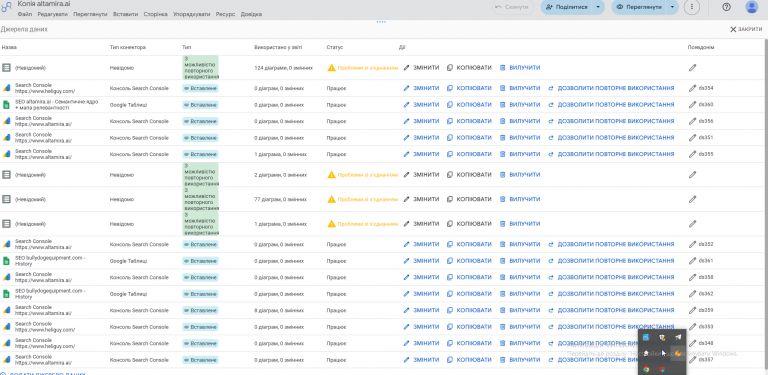Image resolution: width=768 pixels, height=375 pixels.
Task: Click ЗМІНИТИ in the ds359 row
Action: [x=421, y=310]
